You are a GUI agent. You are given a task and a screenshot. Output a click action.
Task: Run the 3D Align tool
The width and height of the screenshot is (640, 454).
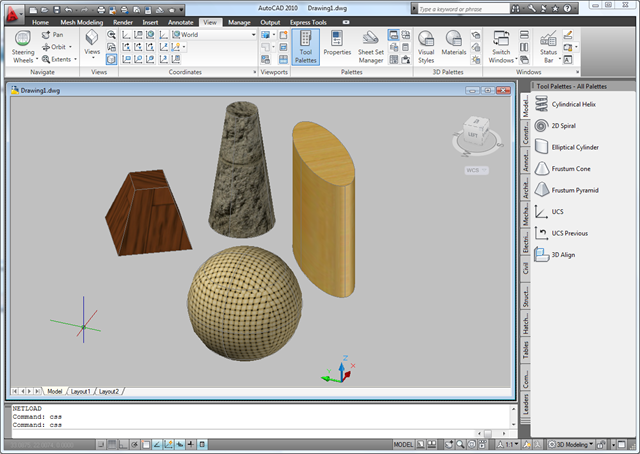point(562,254)
